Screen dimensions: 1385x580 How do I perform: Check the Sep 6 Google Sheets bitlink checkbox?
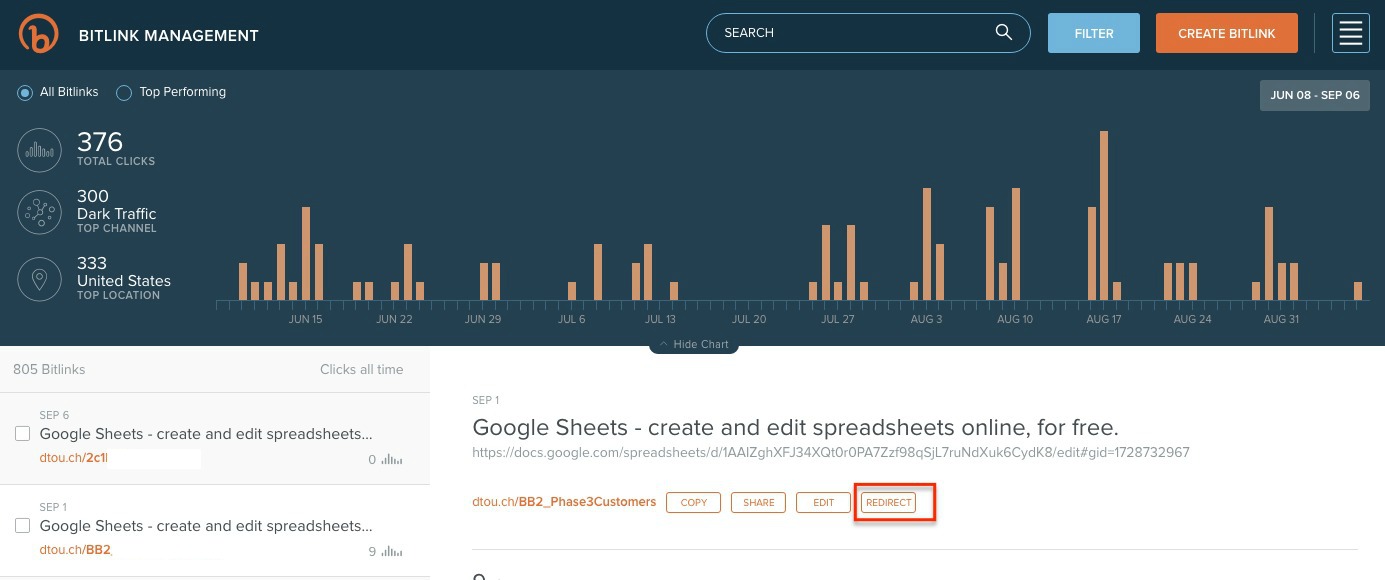pos(22,434)
